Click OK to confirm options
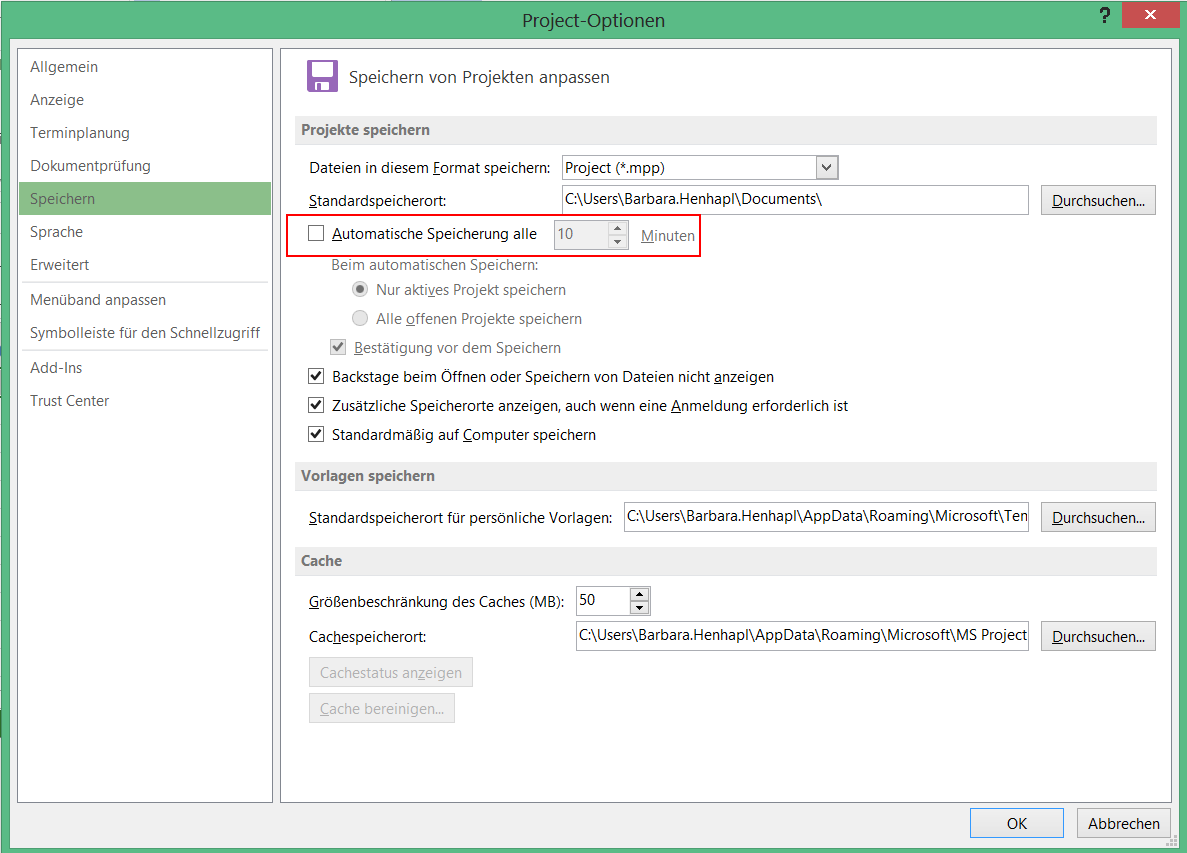 (1016, 824)
